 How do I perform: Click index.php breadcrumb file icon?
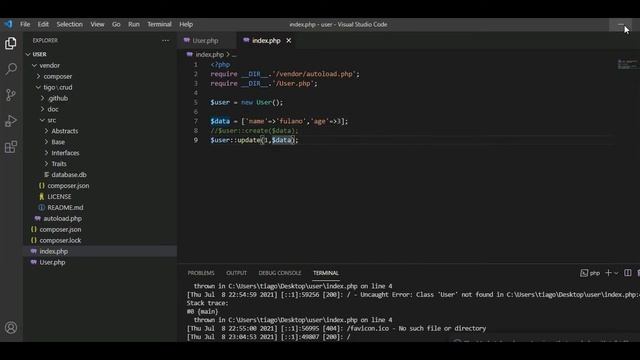tap(190, 54)
